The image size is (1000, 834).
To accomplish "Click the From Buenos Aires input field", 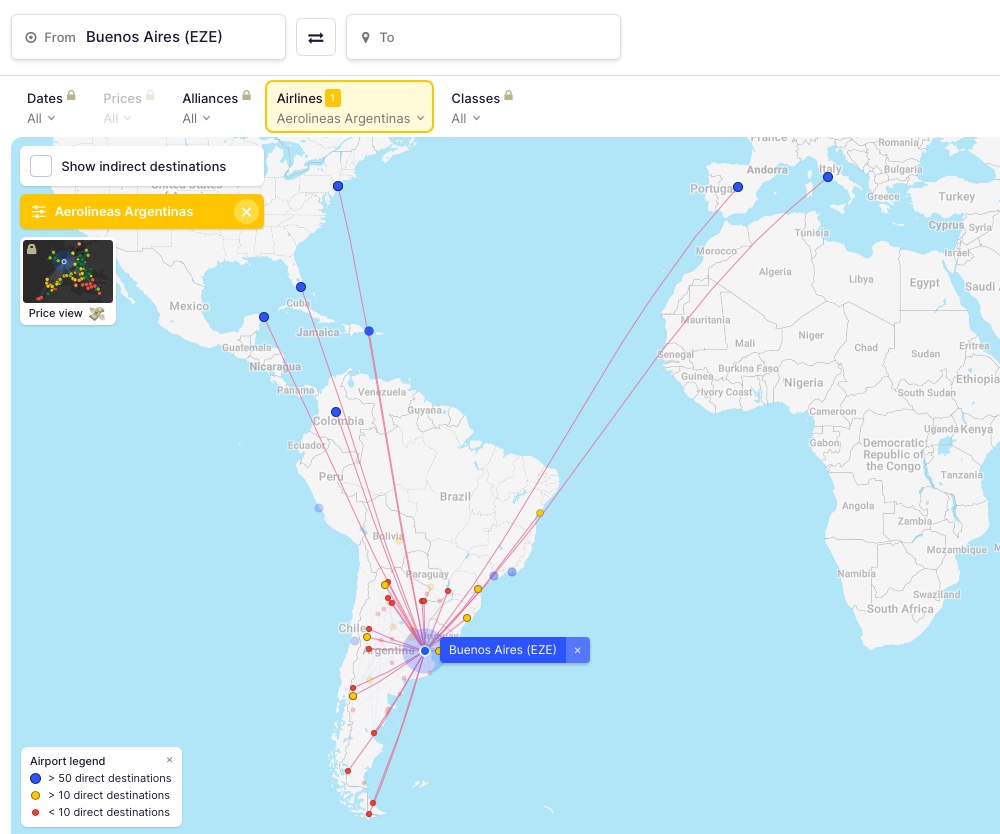I will (148, 37).
